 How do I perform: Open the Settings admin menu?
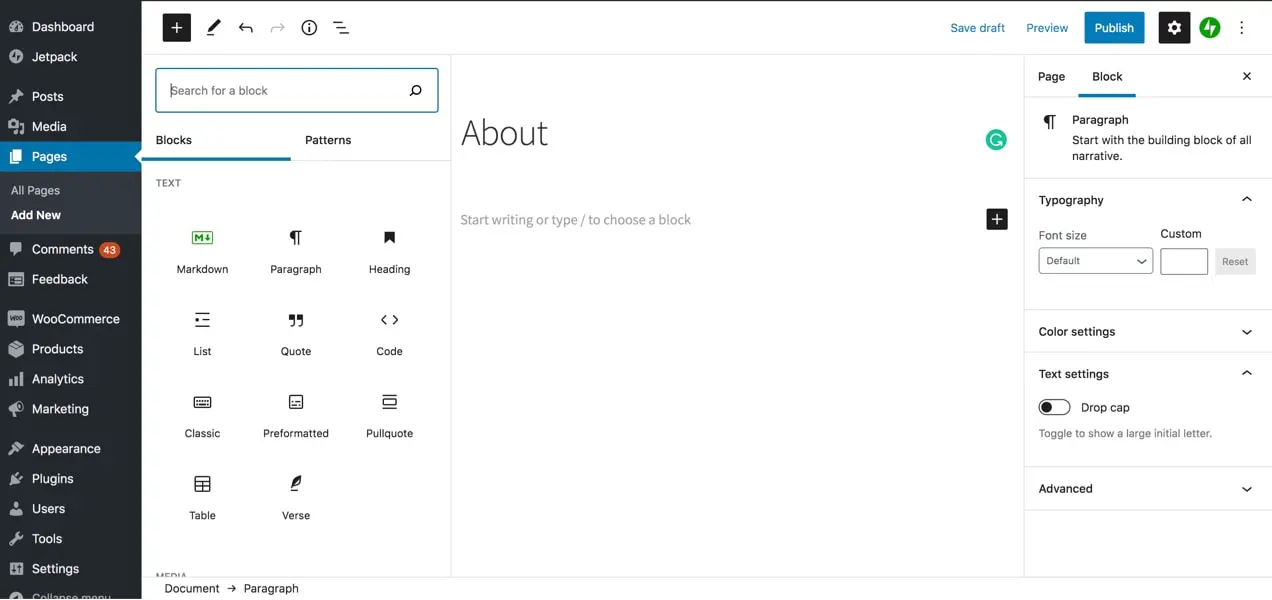pos(70,569)
